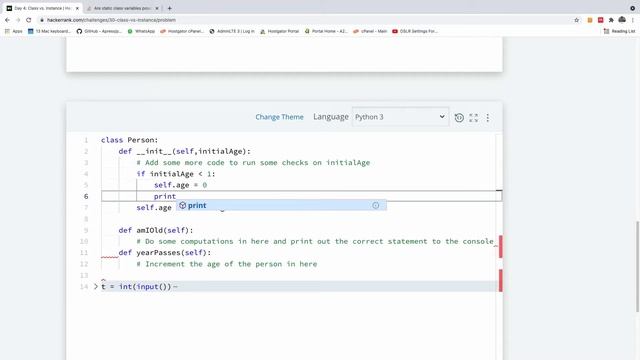Click the 't = int(input())' line

[x=136, y=287]
